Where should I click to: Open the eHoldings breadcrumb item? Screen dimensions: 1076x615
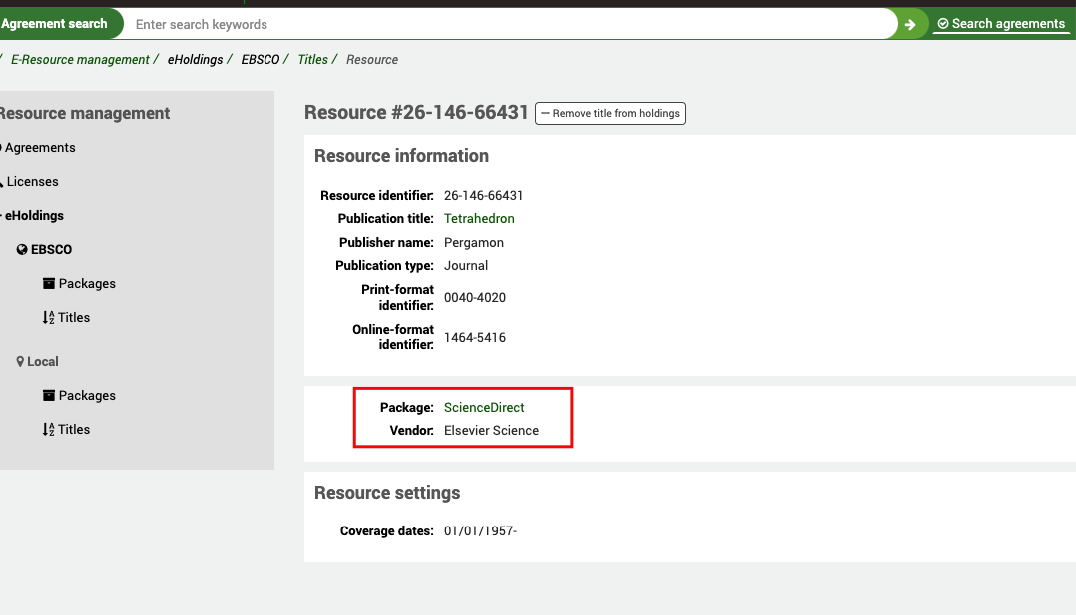pos(197,59)
